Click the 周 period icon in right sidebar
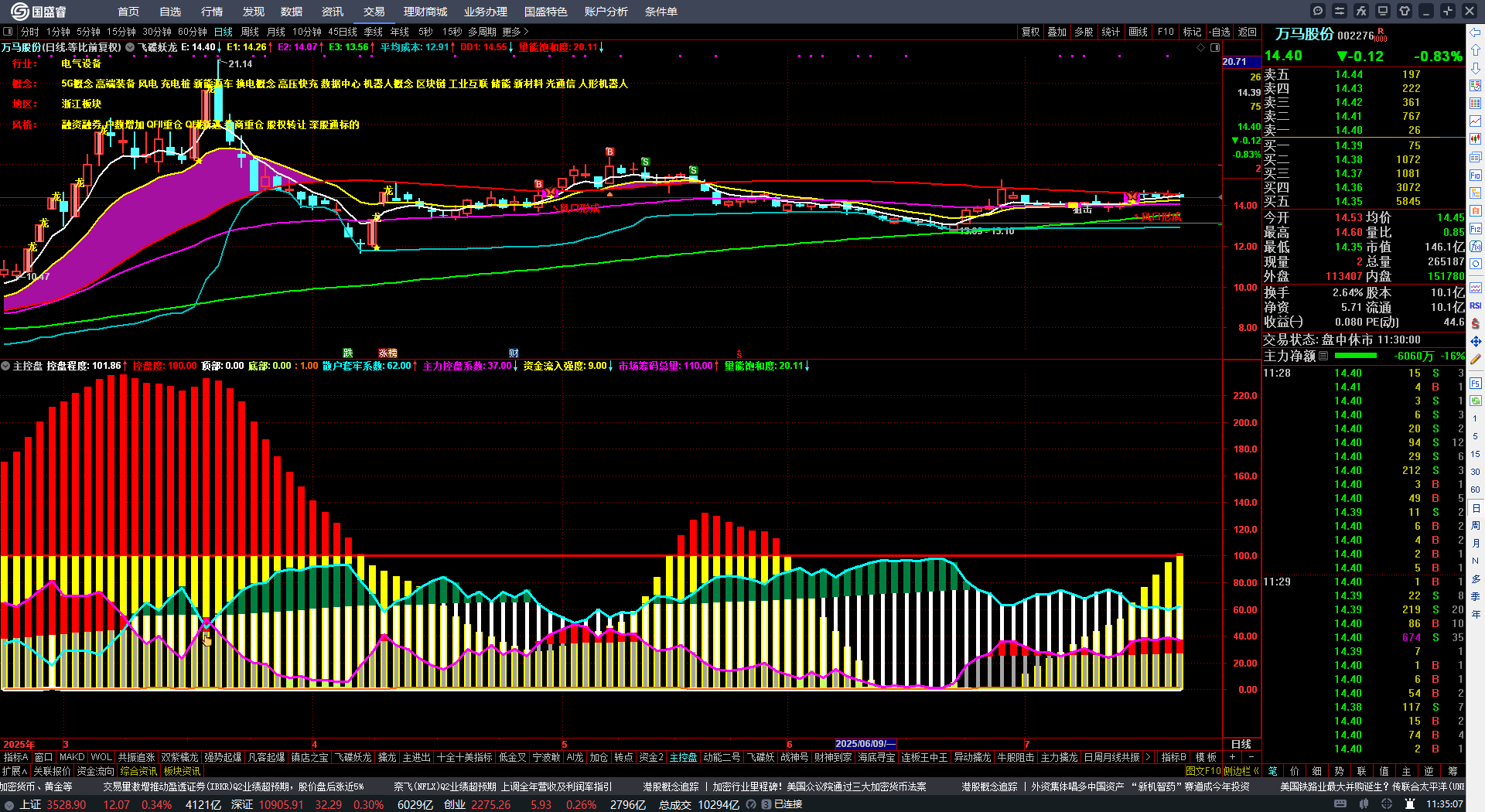Screen dimensions: 1485x812 coord(1476,526)
